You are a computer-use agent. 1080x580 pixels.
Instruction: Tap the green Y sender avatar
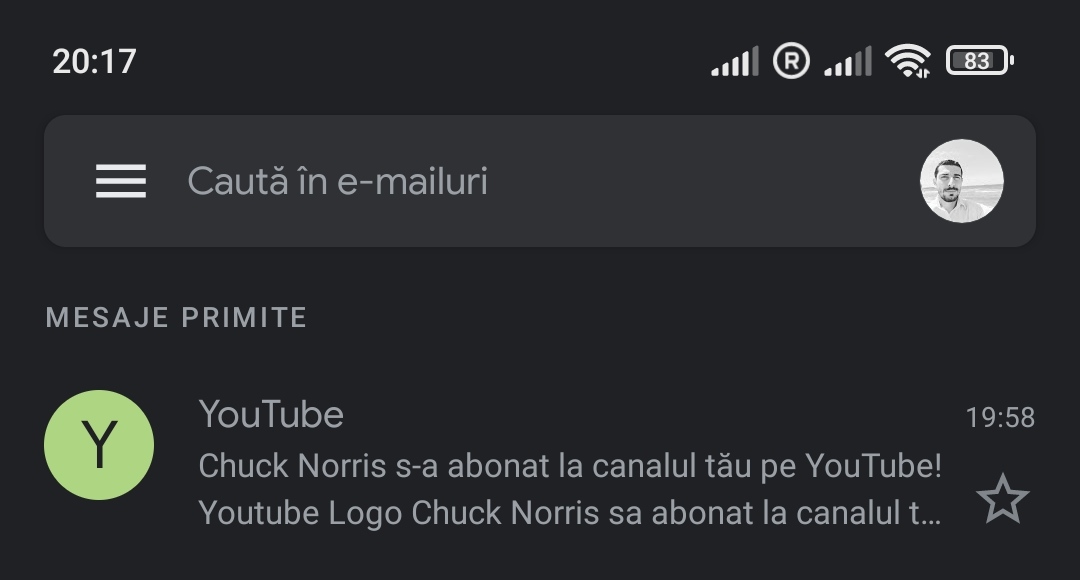99,445
